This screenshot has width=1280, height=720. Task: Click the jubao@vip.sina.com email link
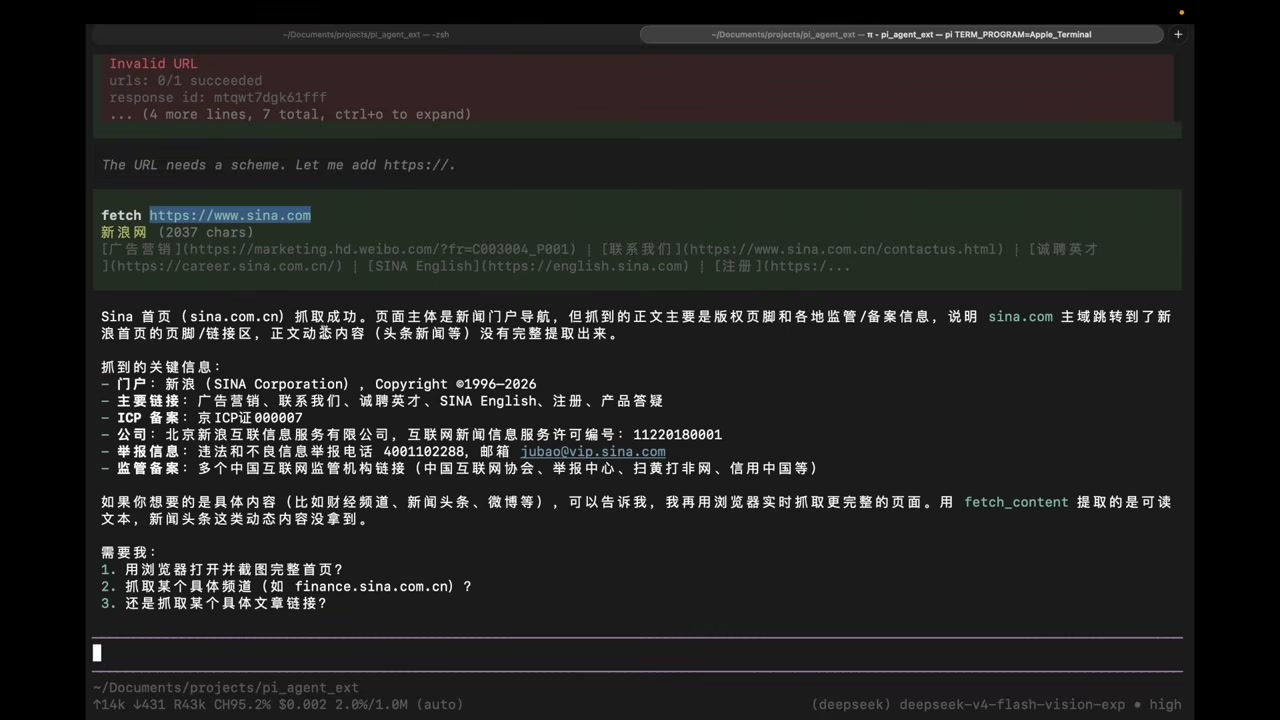[593, 451]
